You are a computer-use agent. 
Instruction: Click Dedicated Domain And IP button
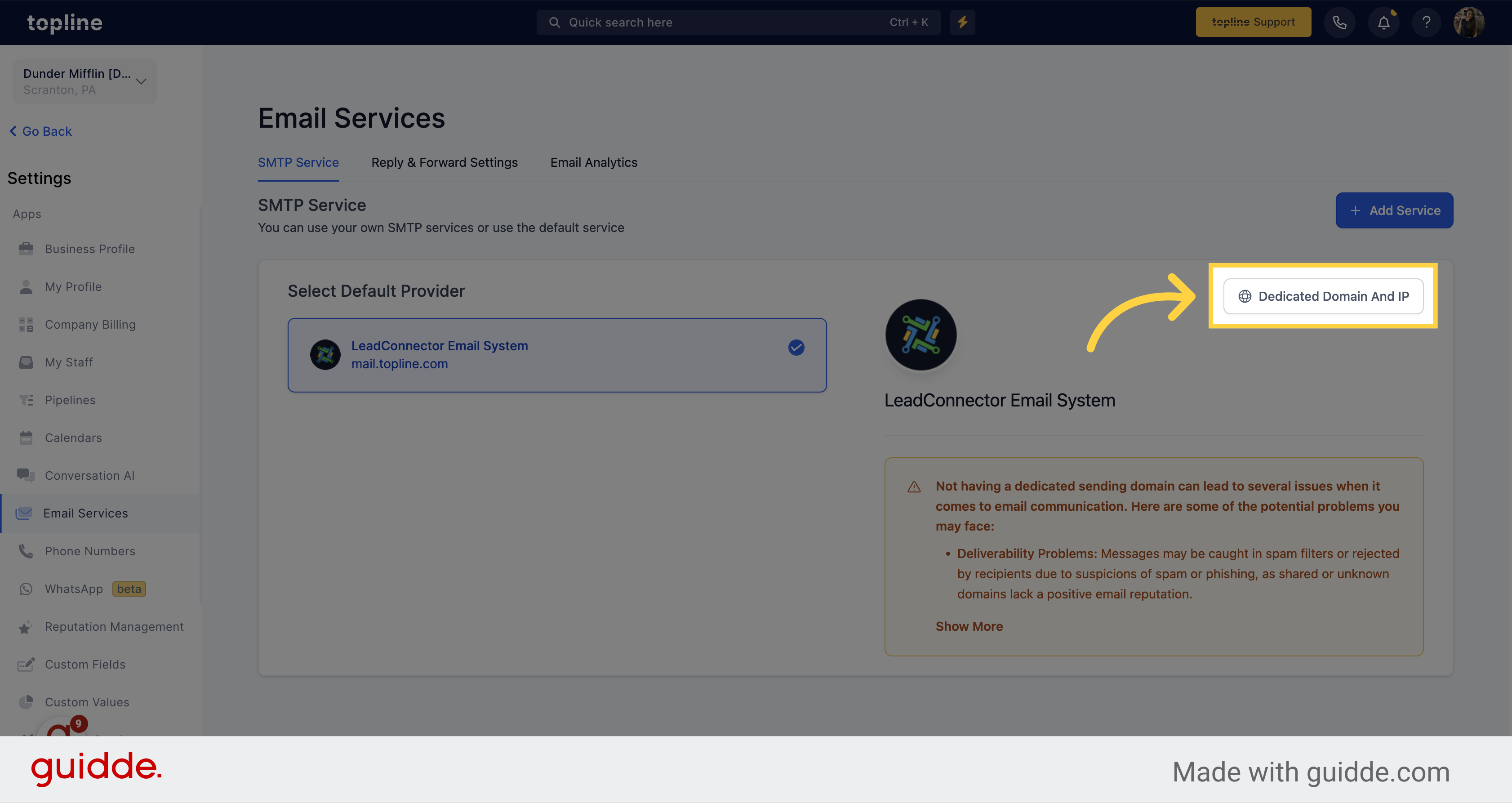click(1323, 296)
